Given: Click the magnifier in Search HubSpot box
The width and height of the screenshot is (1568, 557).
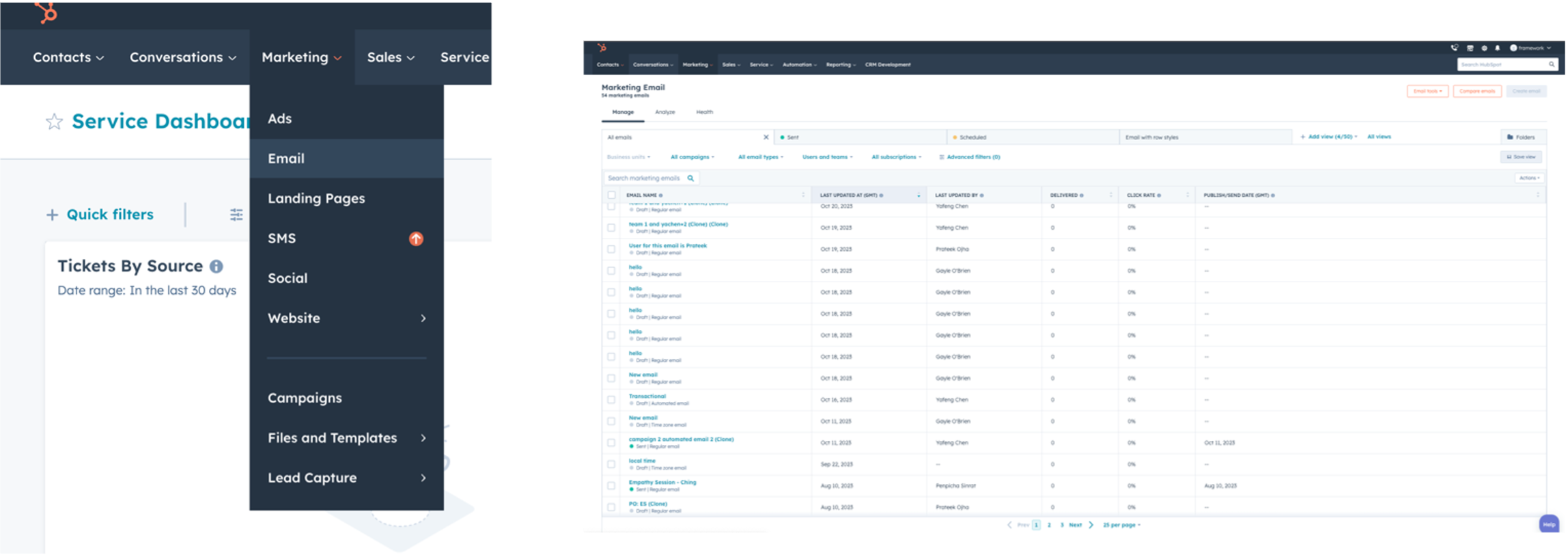Looking at the screenshot, I should 1552,64.
